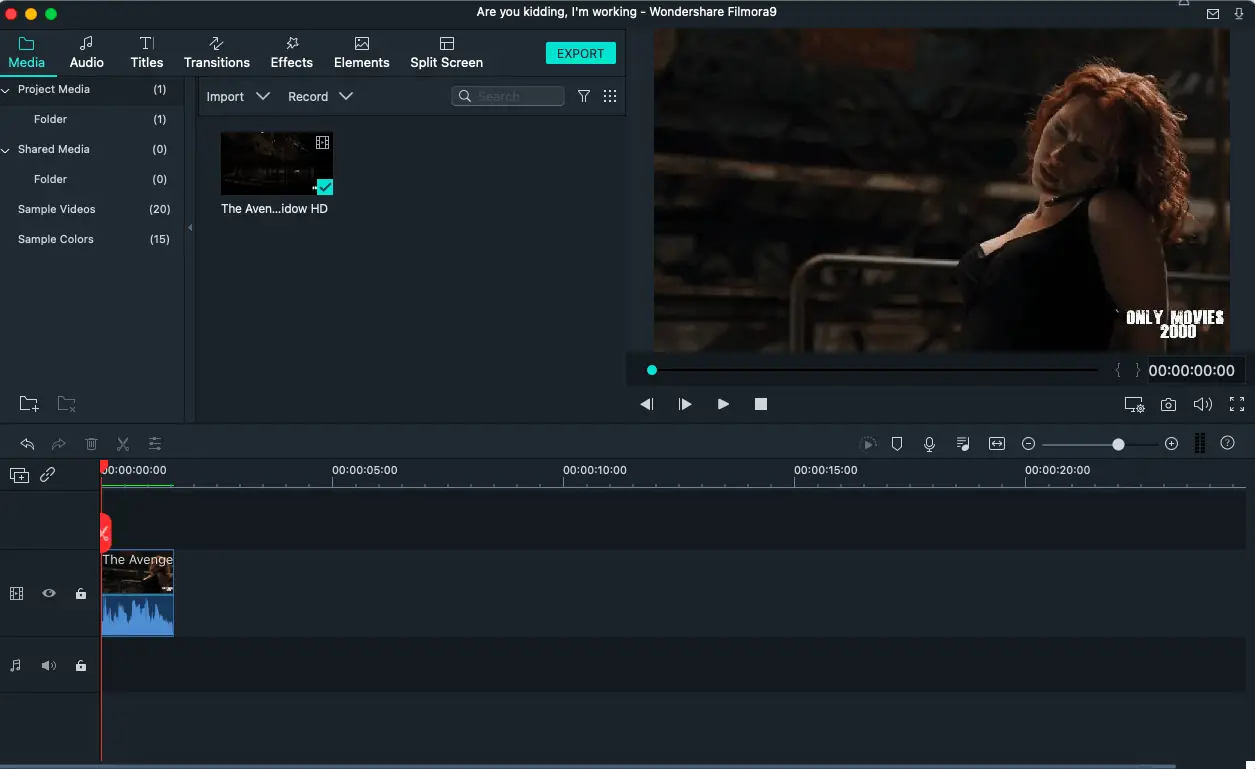The image size is (1255, 769).
Task: Enter fullscreen preview mode
Action: click(1237, 405)
